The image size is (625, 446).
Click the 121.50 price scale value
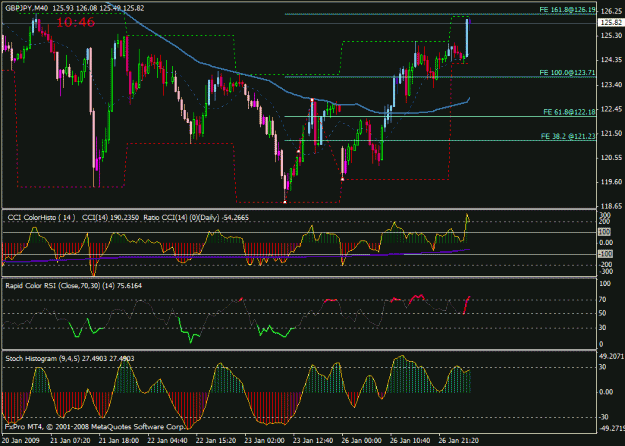tap(611, 134)
